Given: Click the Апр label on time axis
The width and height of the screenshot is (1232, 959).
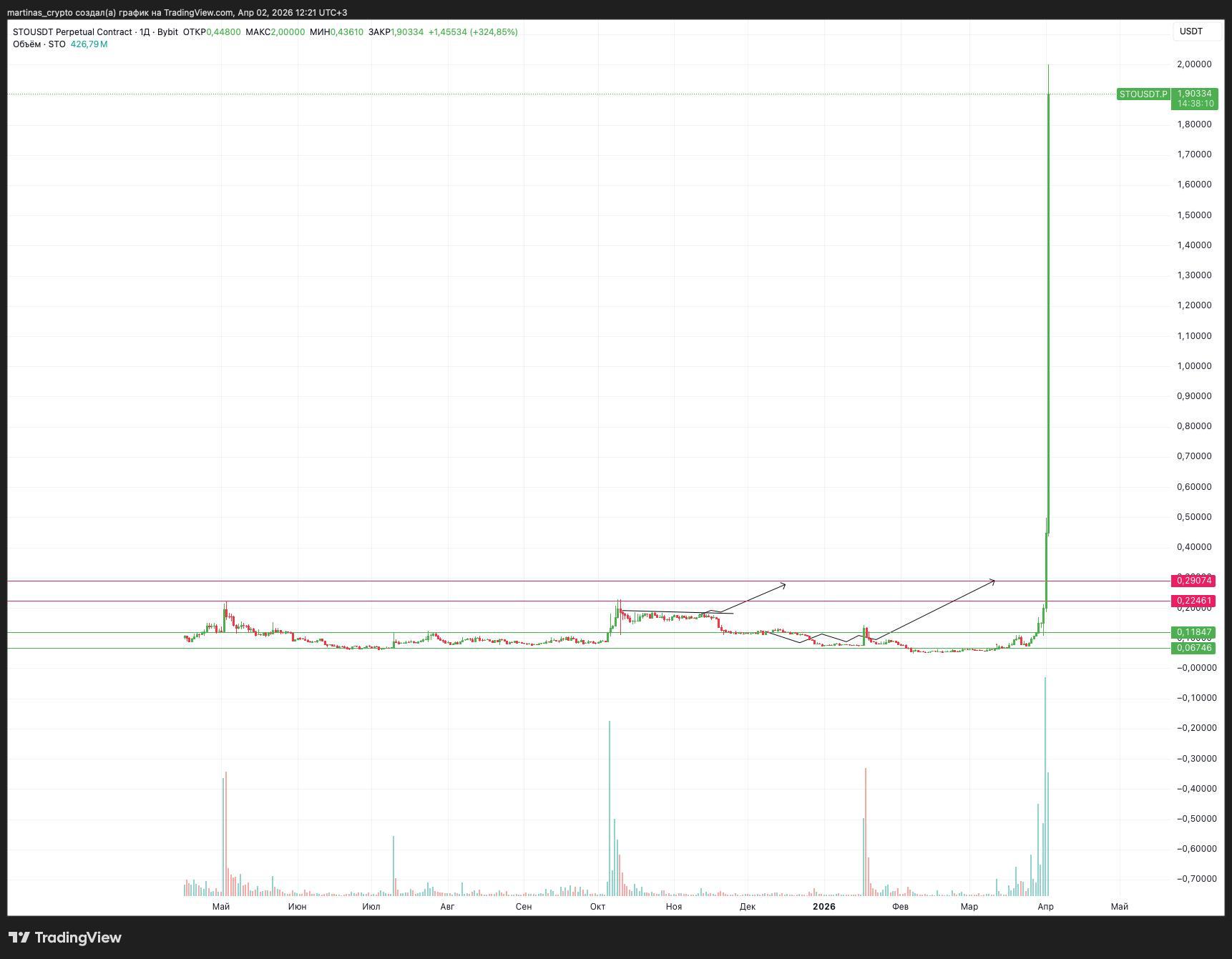Looking at the screenshot, I should click(1045, 907).
